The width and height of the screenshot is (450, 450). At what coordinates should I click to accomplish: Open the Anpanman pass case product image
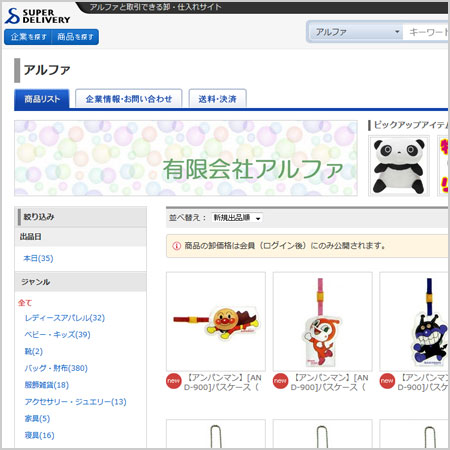pos(216,321)
